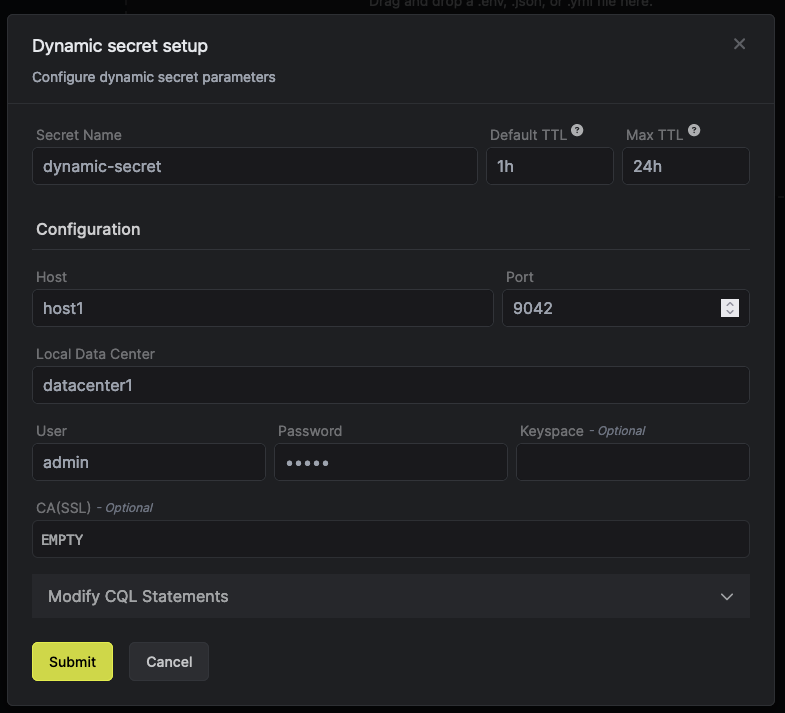Edit the User field containing admin

click(x=149, y=462)
